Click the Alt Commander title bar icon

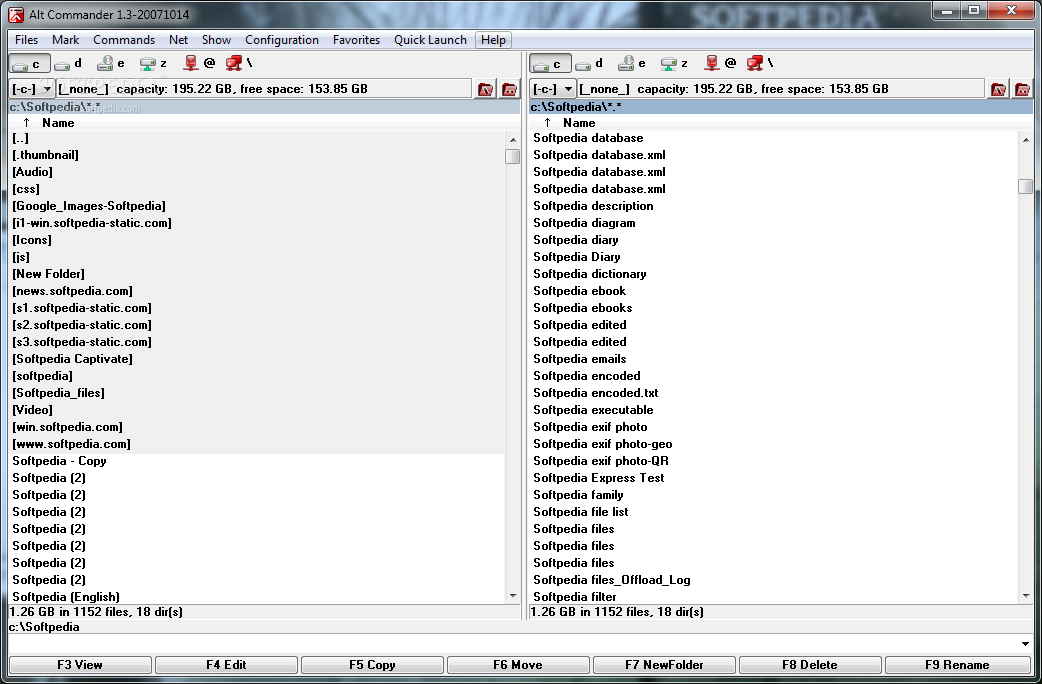click(x=15, y=14)
